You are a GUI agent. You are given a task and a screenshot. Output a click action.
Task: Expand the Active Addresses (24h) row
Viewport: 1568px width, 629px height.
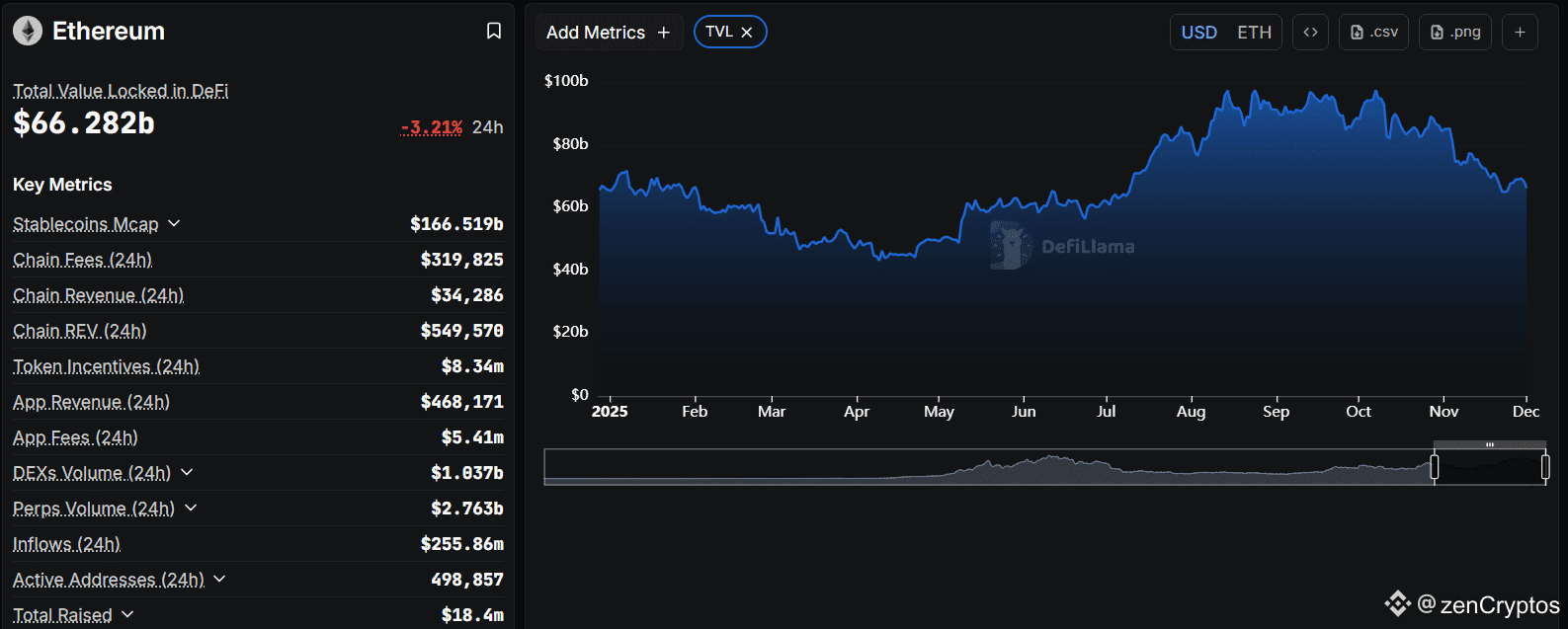[x=219, y=580]
